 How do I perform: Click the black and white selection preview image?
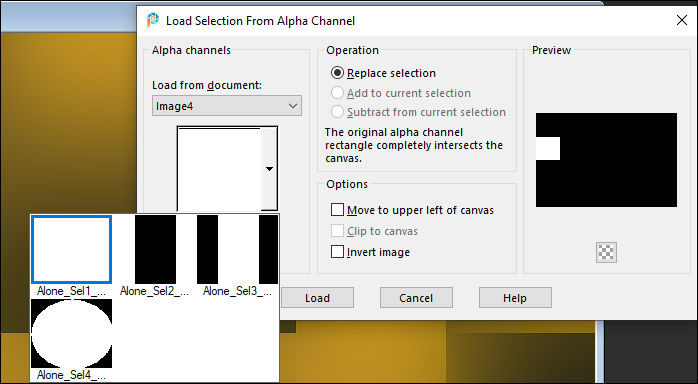[606, 160]
